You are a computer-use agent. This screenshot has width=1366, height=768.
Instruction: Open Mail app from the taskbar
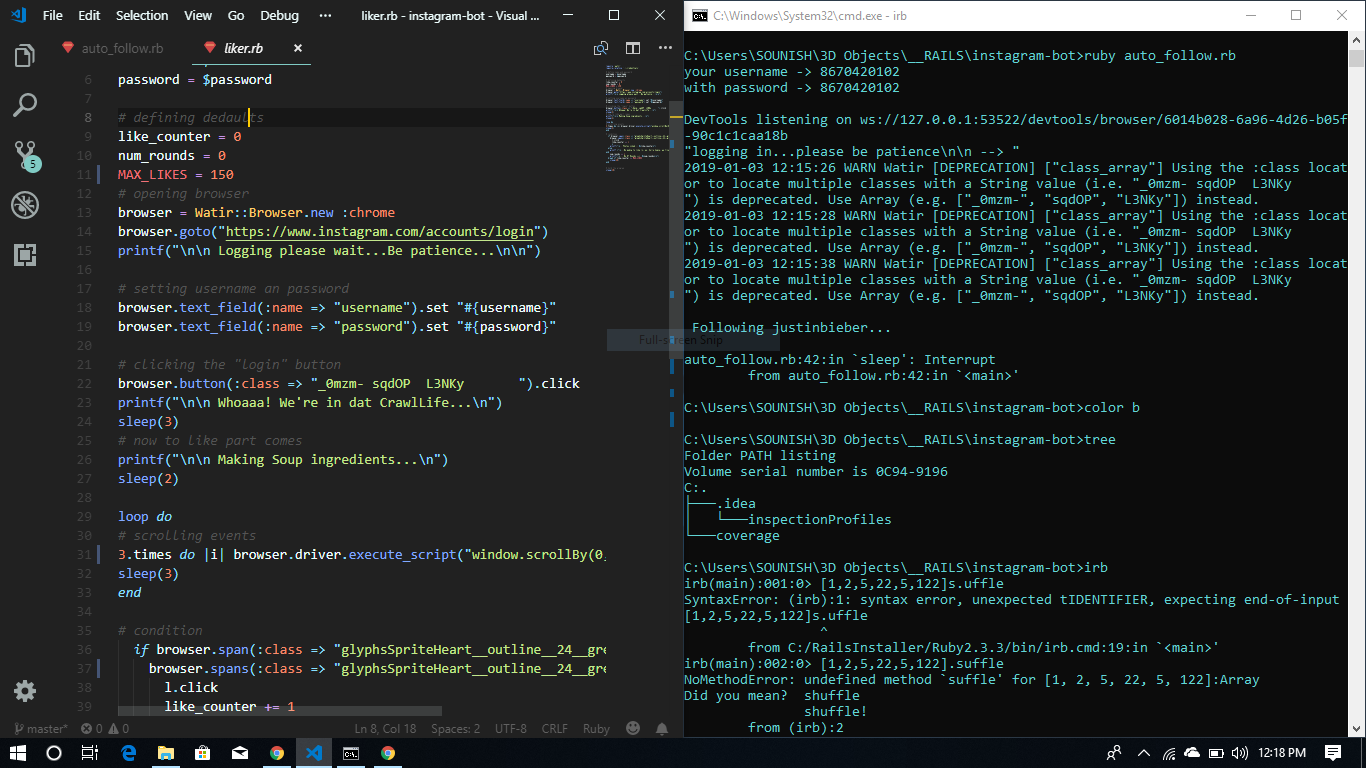tap(240, 753)
